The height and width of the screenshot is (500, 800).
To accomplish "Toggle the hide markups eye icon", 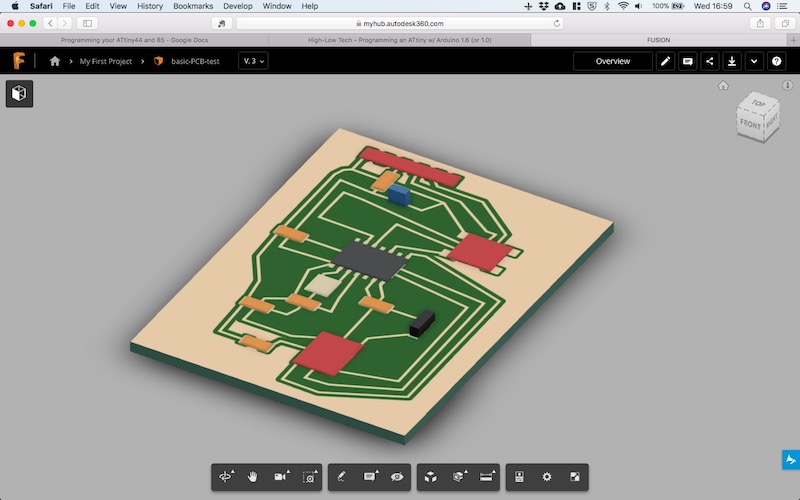I will coord(397,477).
